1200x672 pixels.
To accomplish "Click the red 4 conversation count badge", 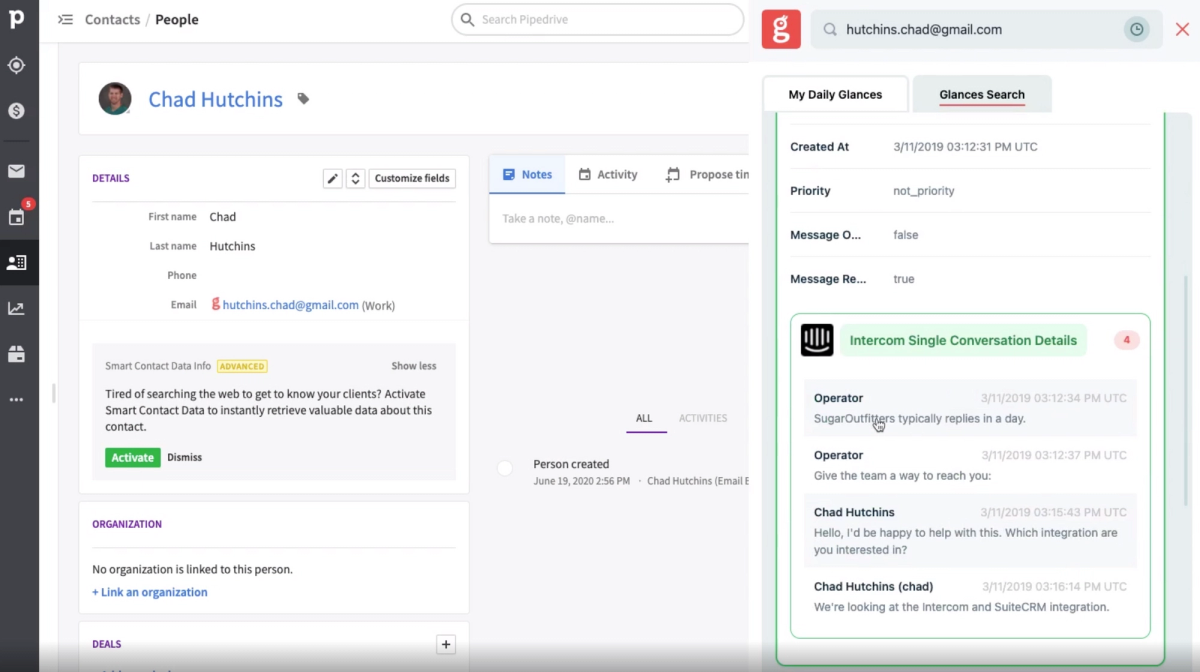I will click(x=1127, y=340).
